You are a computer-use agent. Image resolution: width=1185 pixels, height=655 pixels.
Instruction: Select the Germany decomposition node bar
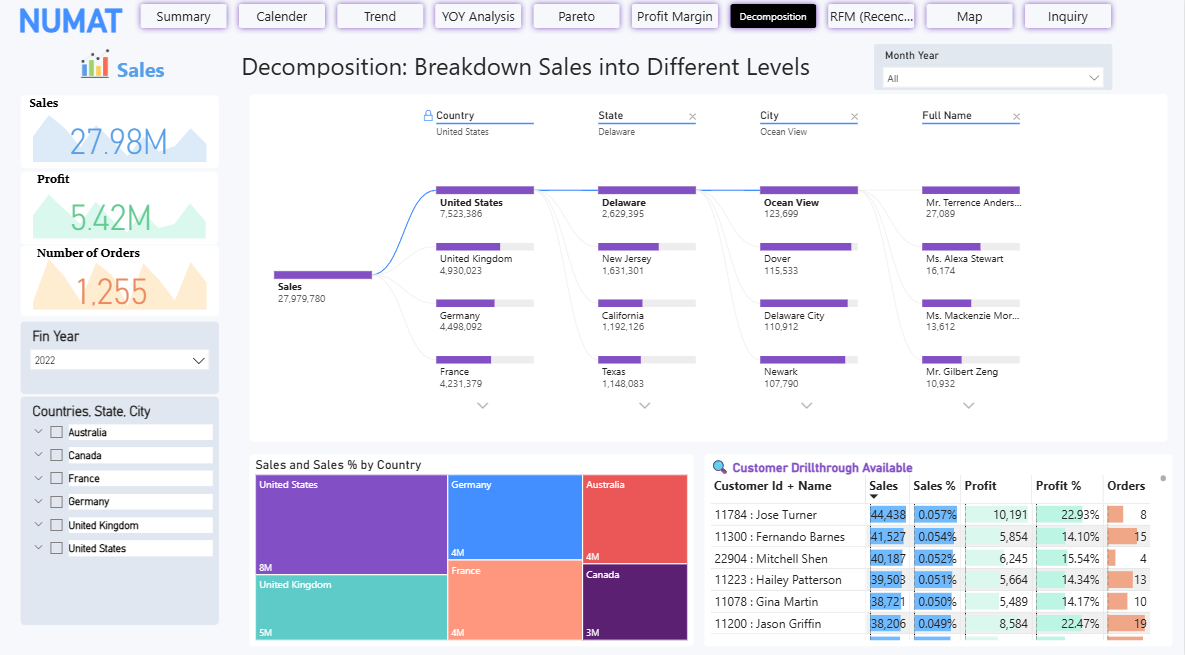coord(484,303)
